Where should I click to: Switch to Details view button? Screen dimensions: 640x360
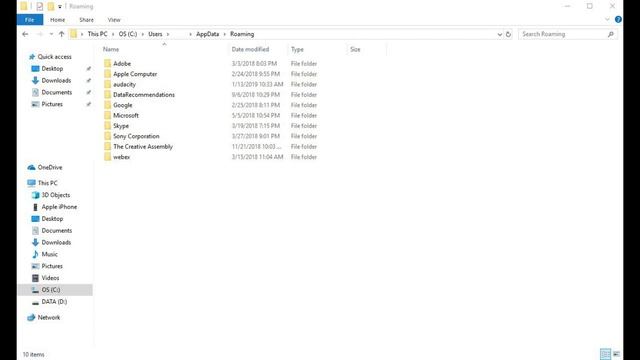605,354
